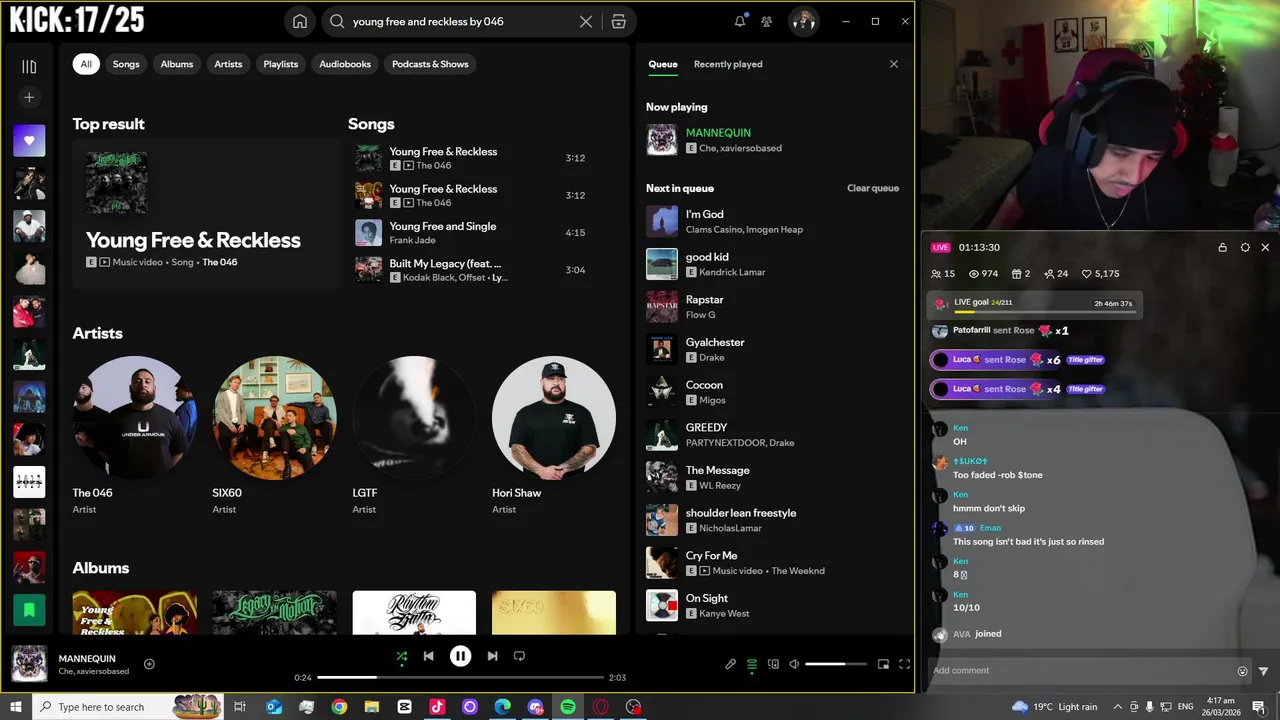Open the now playing MANNEQUIN entry

(774, 140)
